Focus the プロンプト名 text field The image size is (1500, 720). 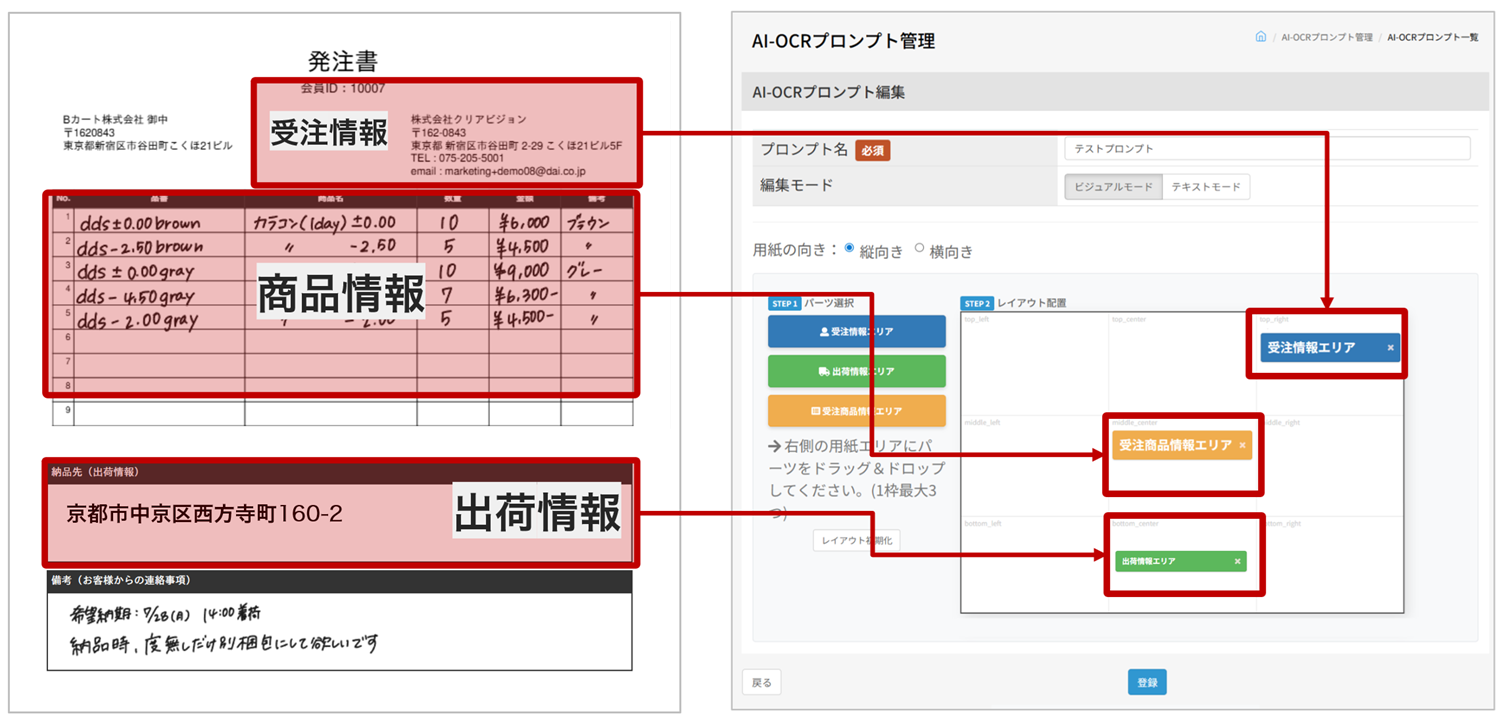[1266, 148]
